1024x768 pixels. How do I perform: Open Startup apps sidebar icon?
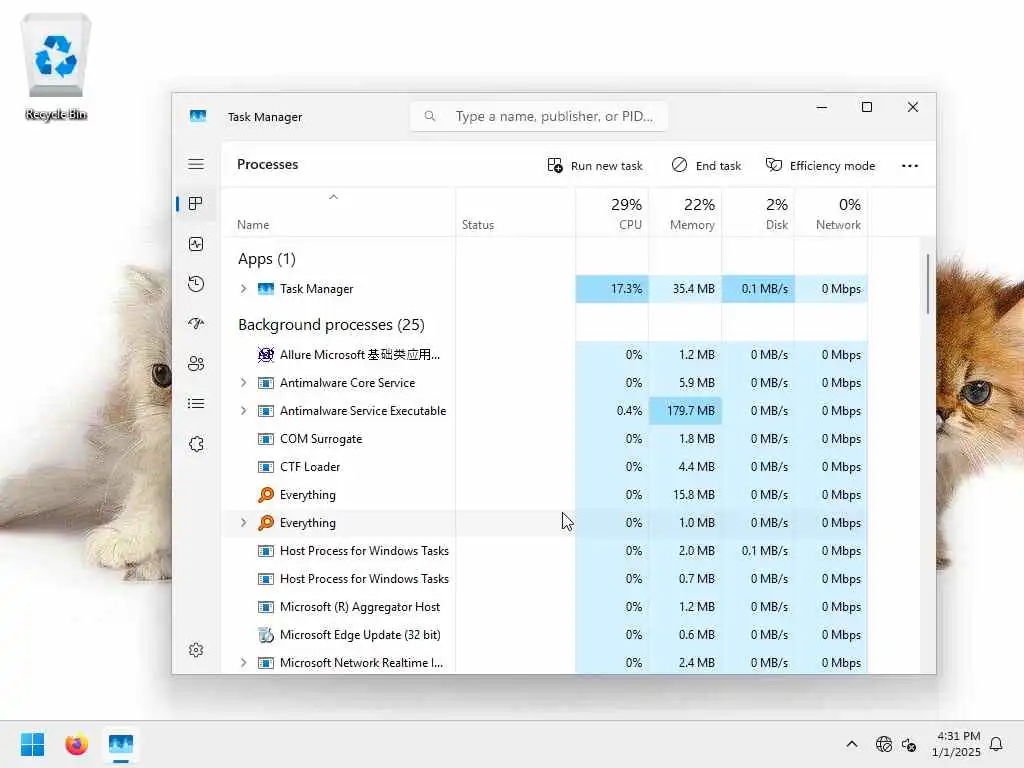(x=196, y=324)
